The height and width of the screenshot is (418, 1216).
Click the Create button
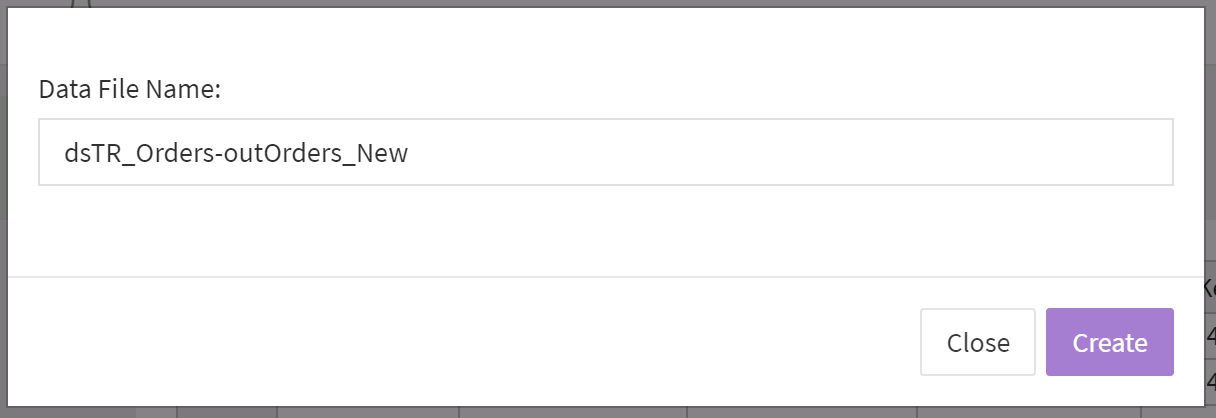click(x=1109, y=342)
